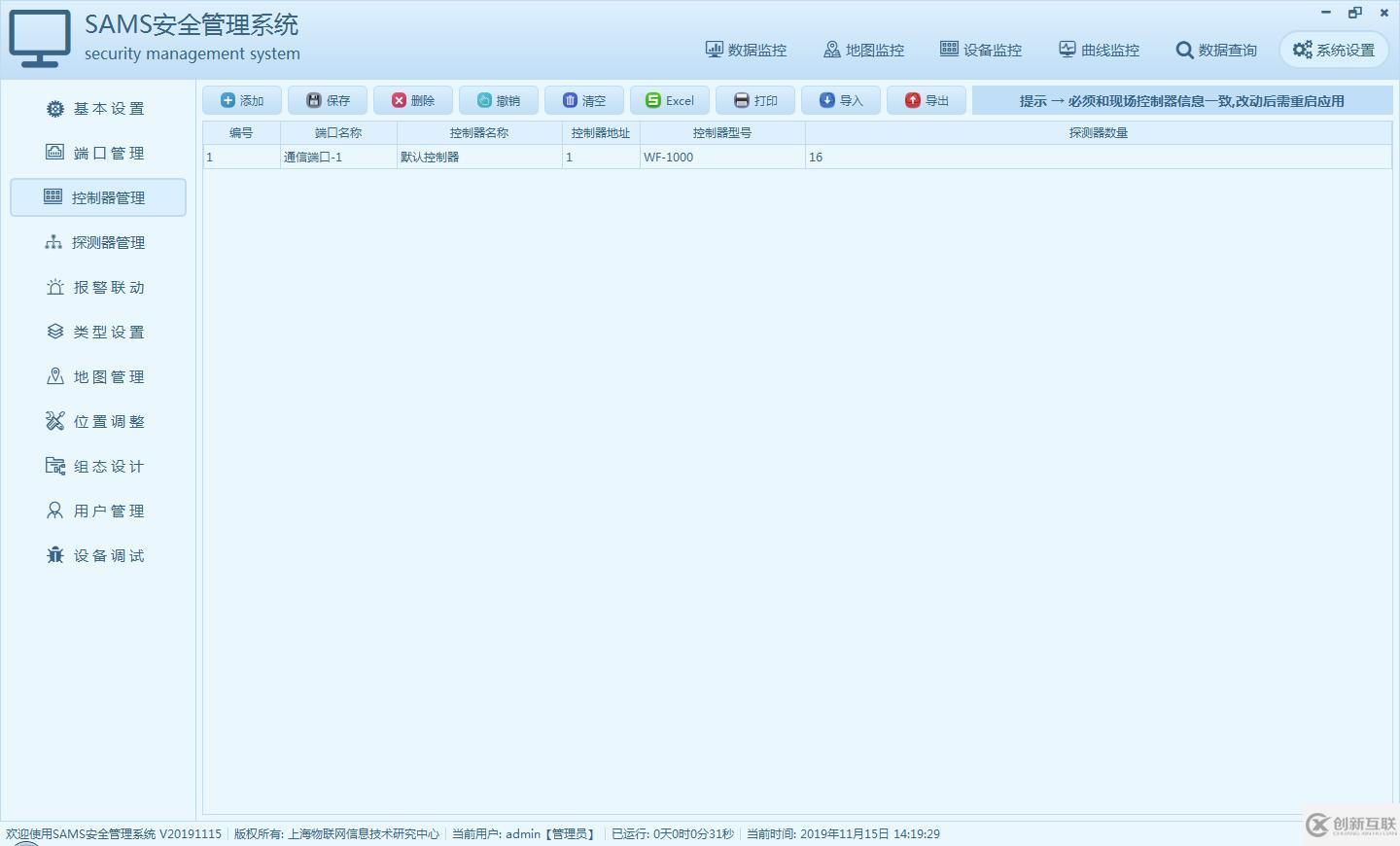Click the 导出 (Export) icon

click(x=926, y=99)
